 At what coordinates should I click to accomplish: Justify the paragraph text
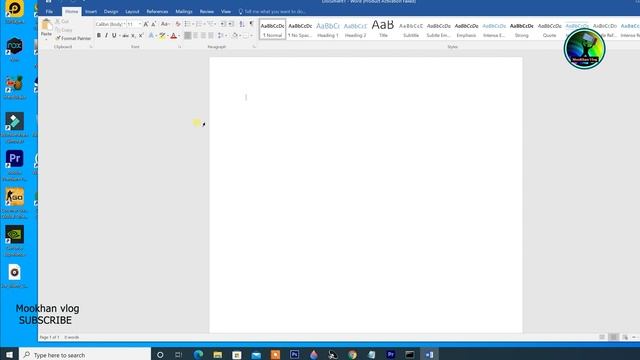[x=211, y=36]
